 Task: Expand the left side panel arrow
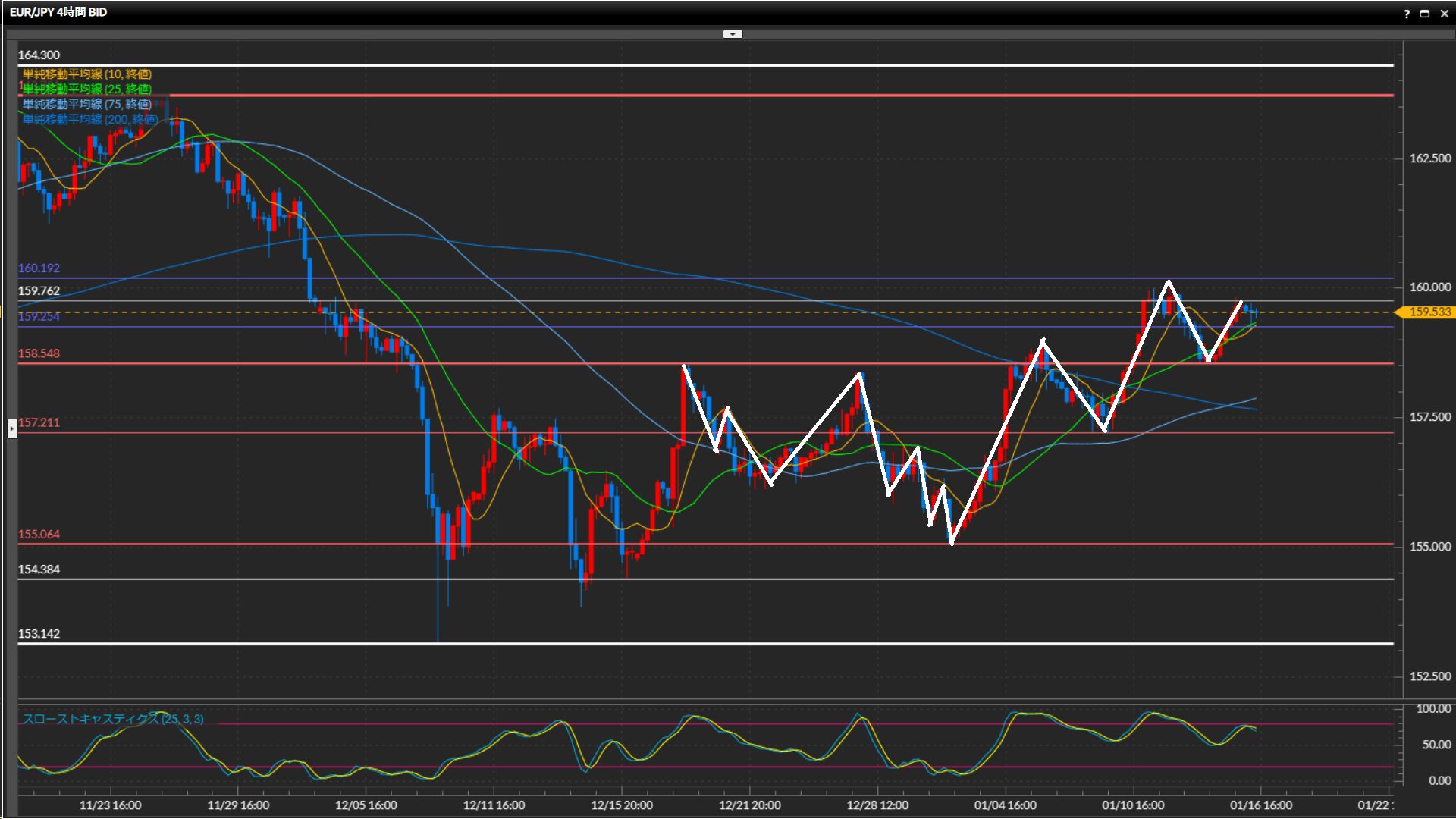(x=12, y=429)
